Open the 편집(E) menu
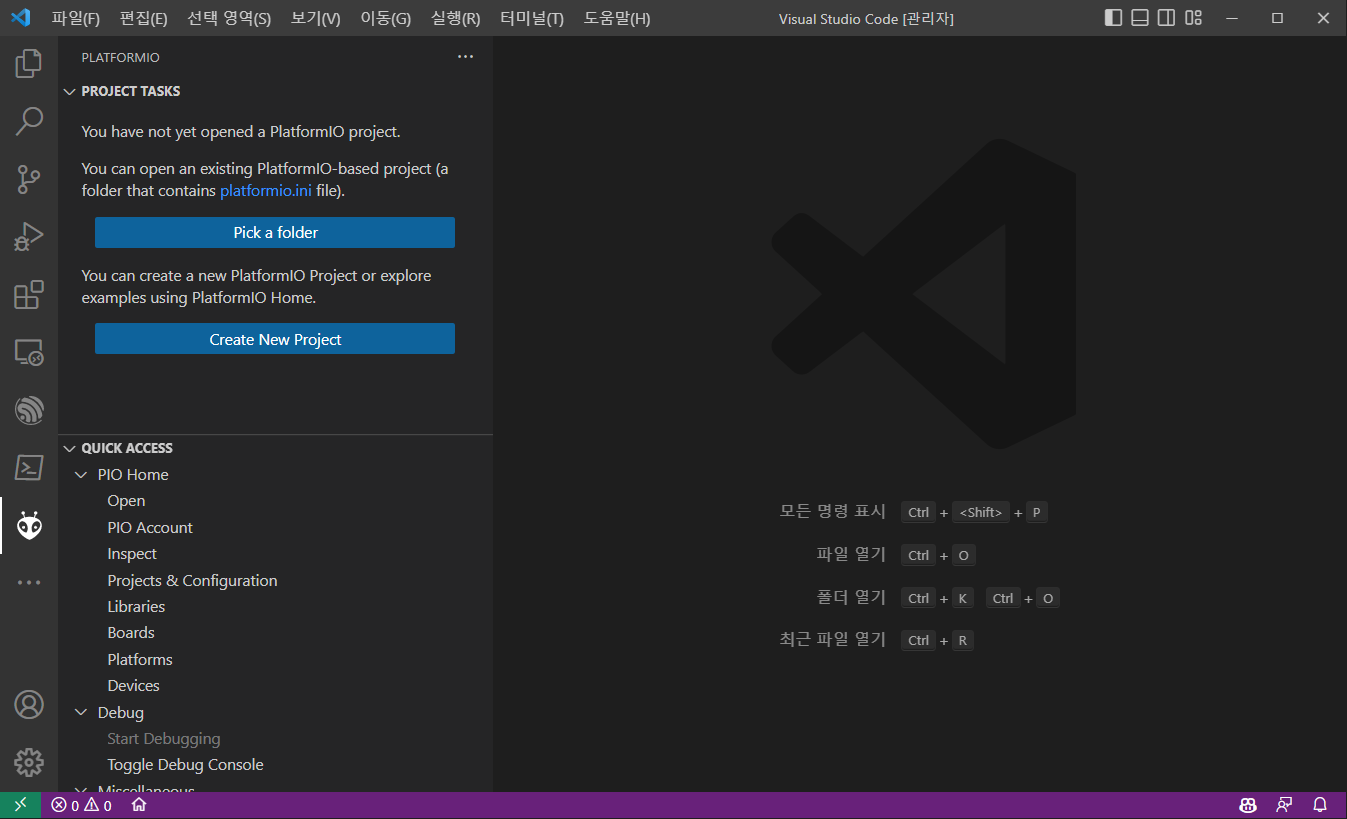The width and height of the screenshot is (1347, 819). click(x=143, y=18)
